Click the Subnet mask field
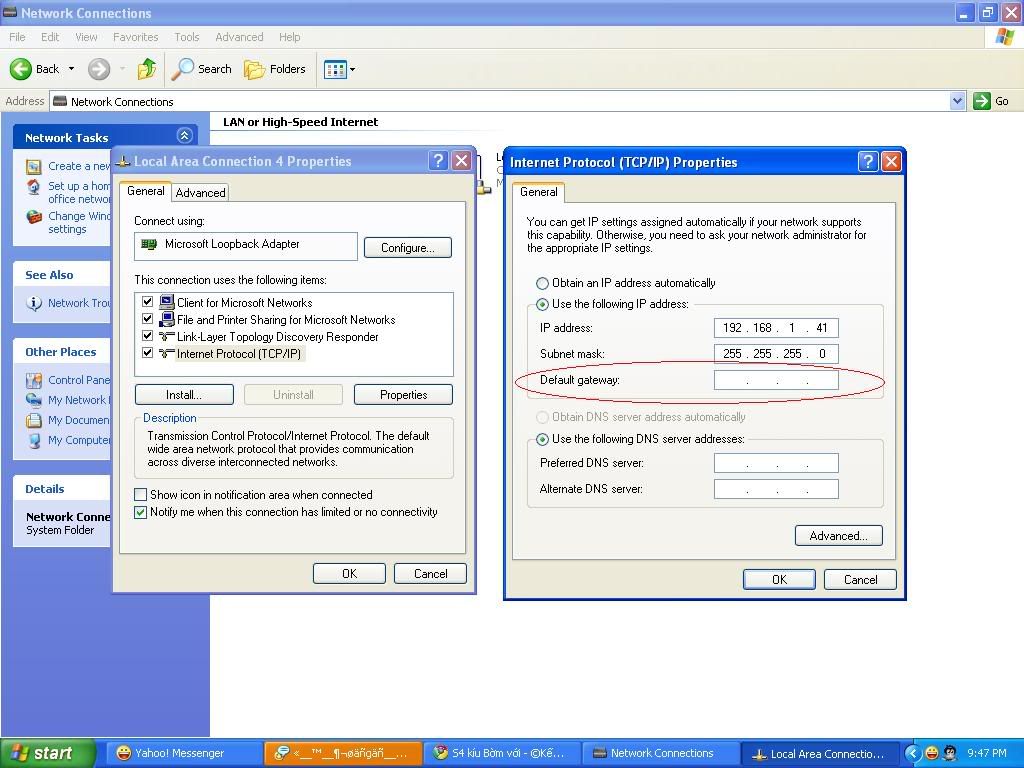Viewport: 1024px width, 768px height. (776, 354)
